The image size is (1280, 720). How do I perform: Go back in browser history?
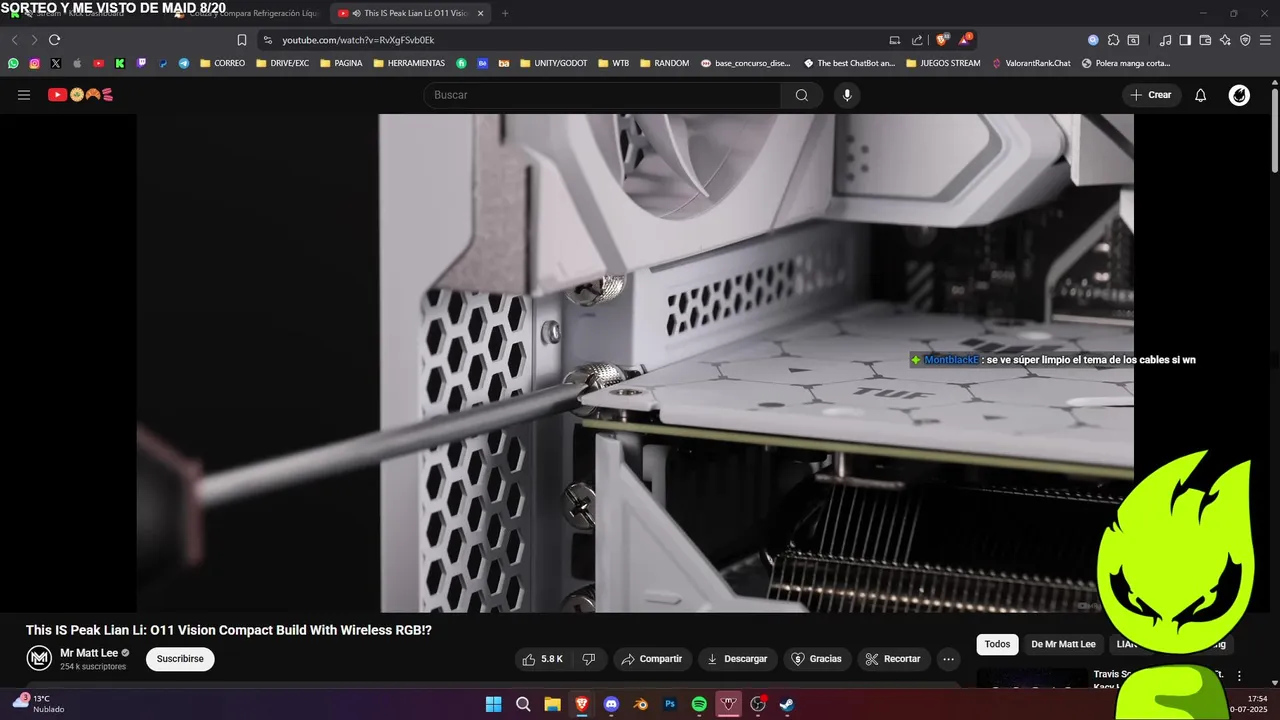click(14, 40)
